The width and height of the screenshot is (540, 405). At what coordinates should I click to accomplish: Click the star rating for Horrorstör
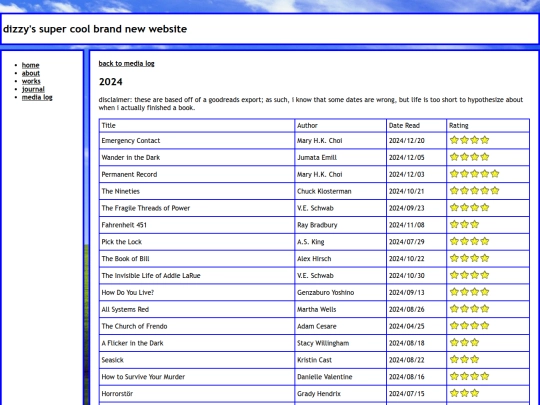(x=464, y=393)
